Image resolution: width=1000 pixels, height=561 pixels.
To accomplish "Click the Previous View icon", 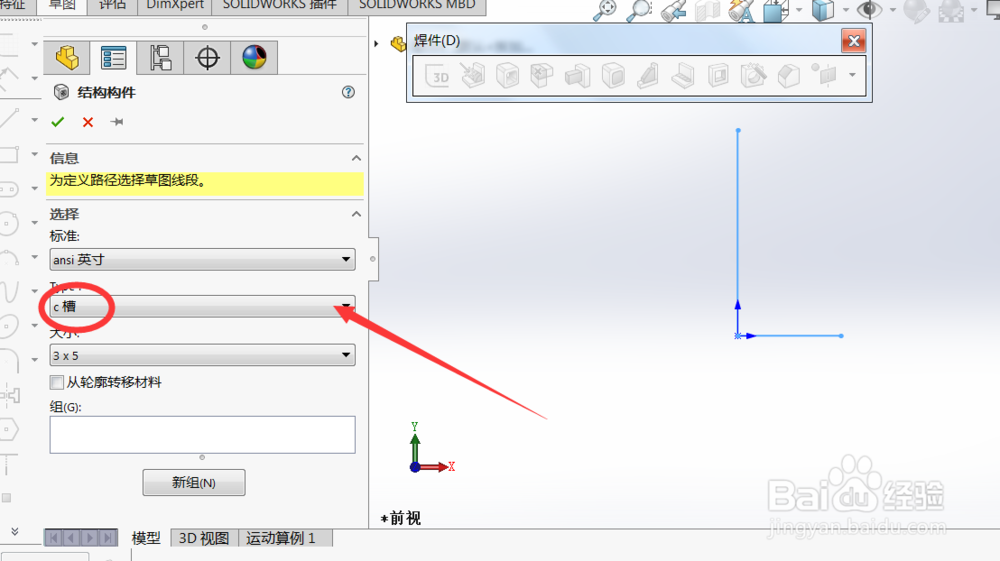I will 673,10.
